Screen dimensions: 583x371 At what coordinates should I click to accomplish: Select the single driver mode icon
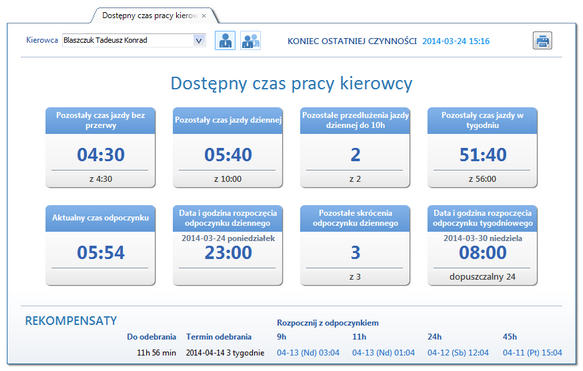pyautogui.click(x=225, y=41)
